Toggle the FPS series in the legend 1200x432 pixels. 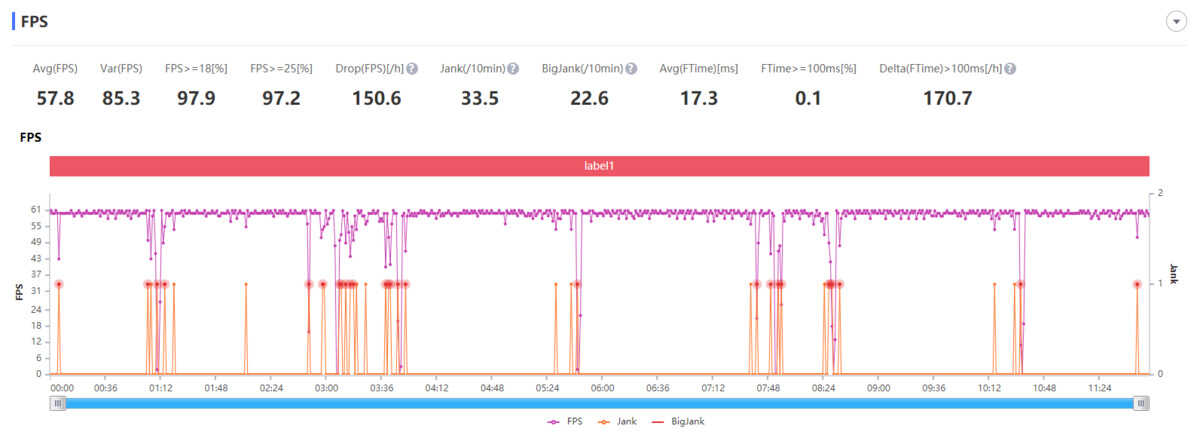tap(565, 422)
